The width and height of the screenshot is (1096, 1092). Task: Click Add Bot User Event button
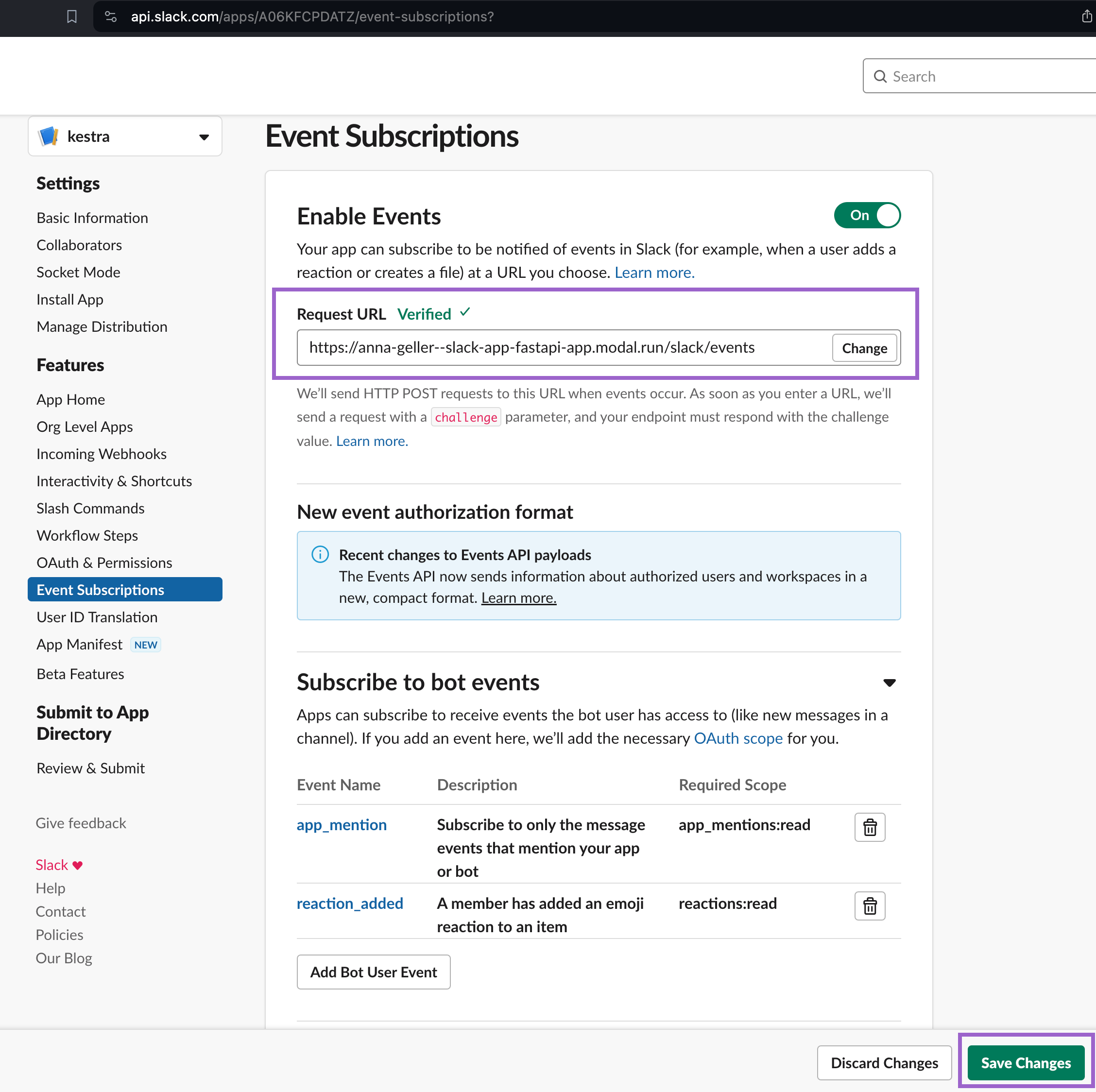click(x=373, y=973)
